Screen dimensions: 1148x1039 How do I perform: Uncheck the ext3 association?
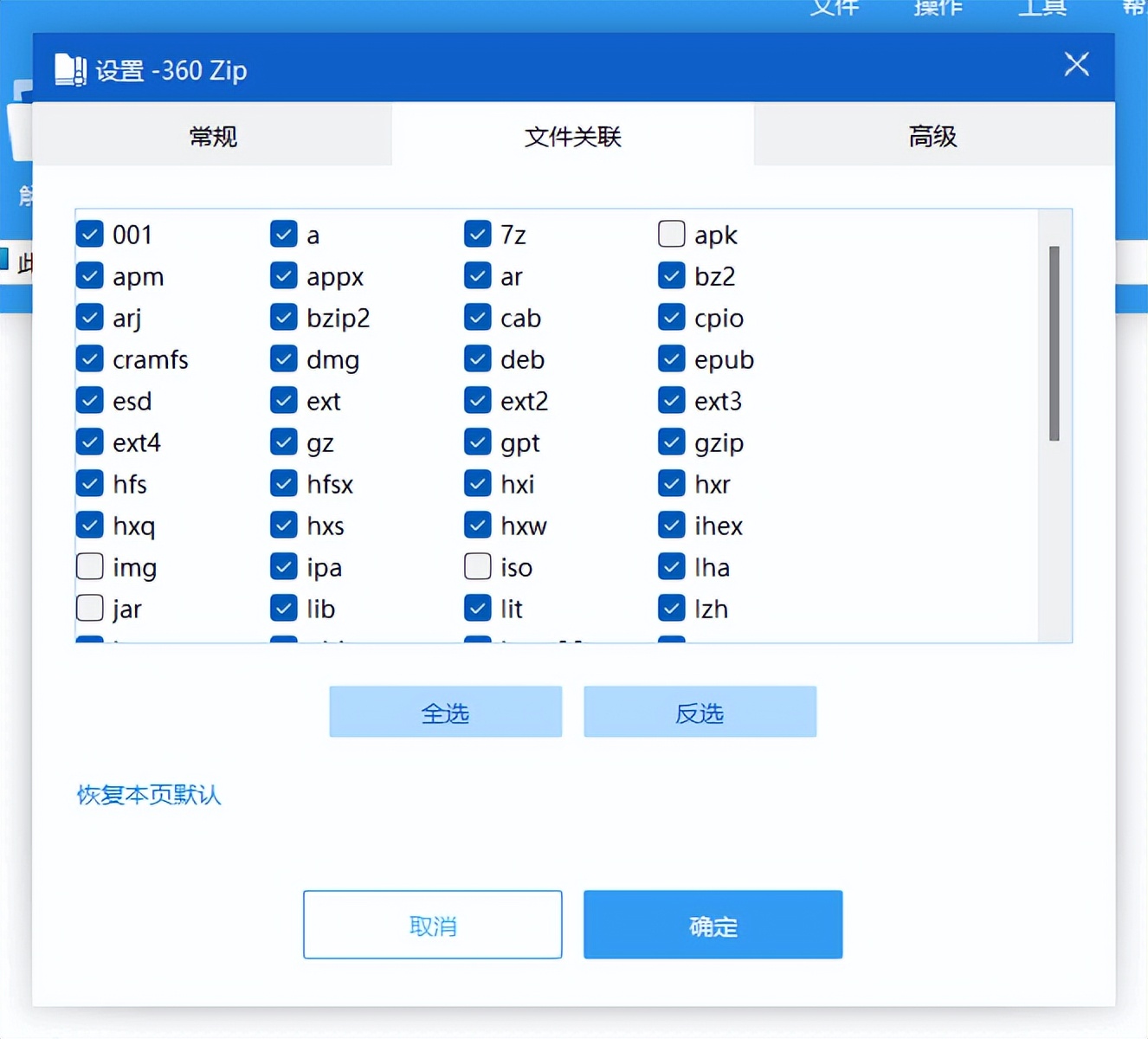672,400
